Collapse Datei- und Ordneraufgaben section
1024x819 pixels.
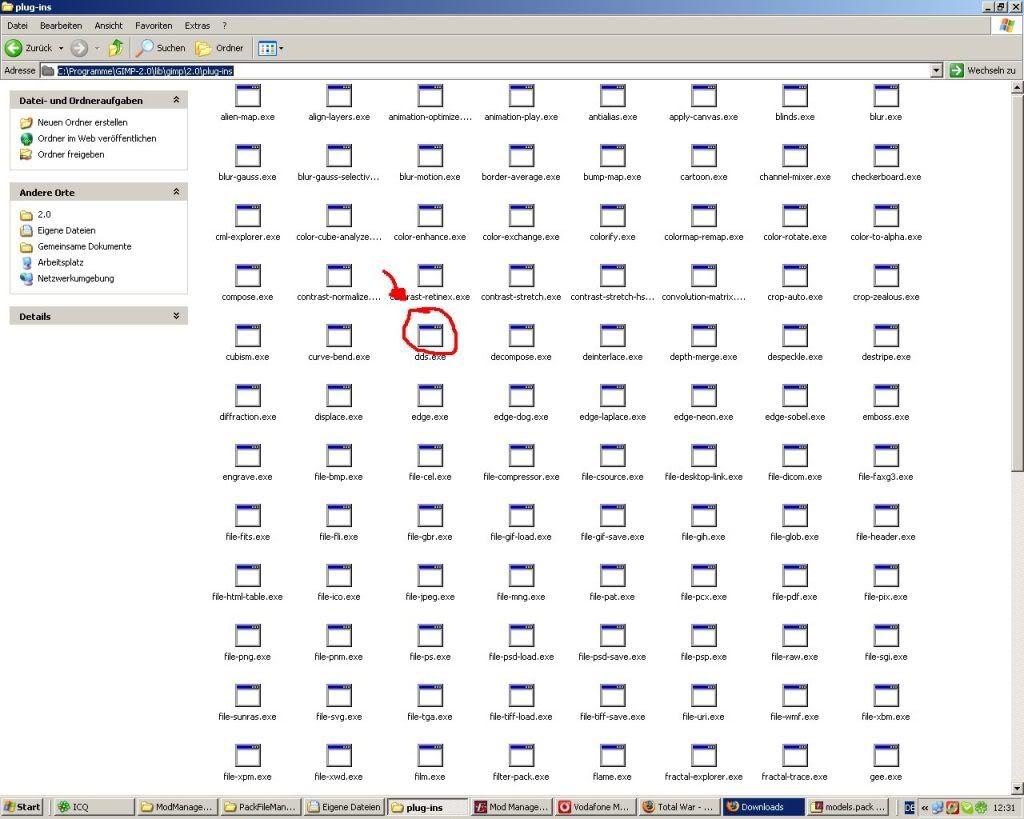click(x=176, y=100)
